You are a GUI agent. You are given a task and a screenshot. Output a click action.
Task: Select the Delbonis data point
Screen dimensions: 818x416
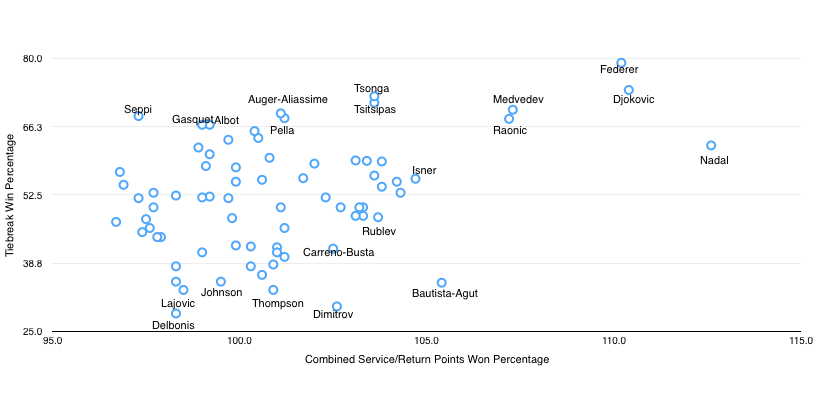(x=176, y=314)
